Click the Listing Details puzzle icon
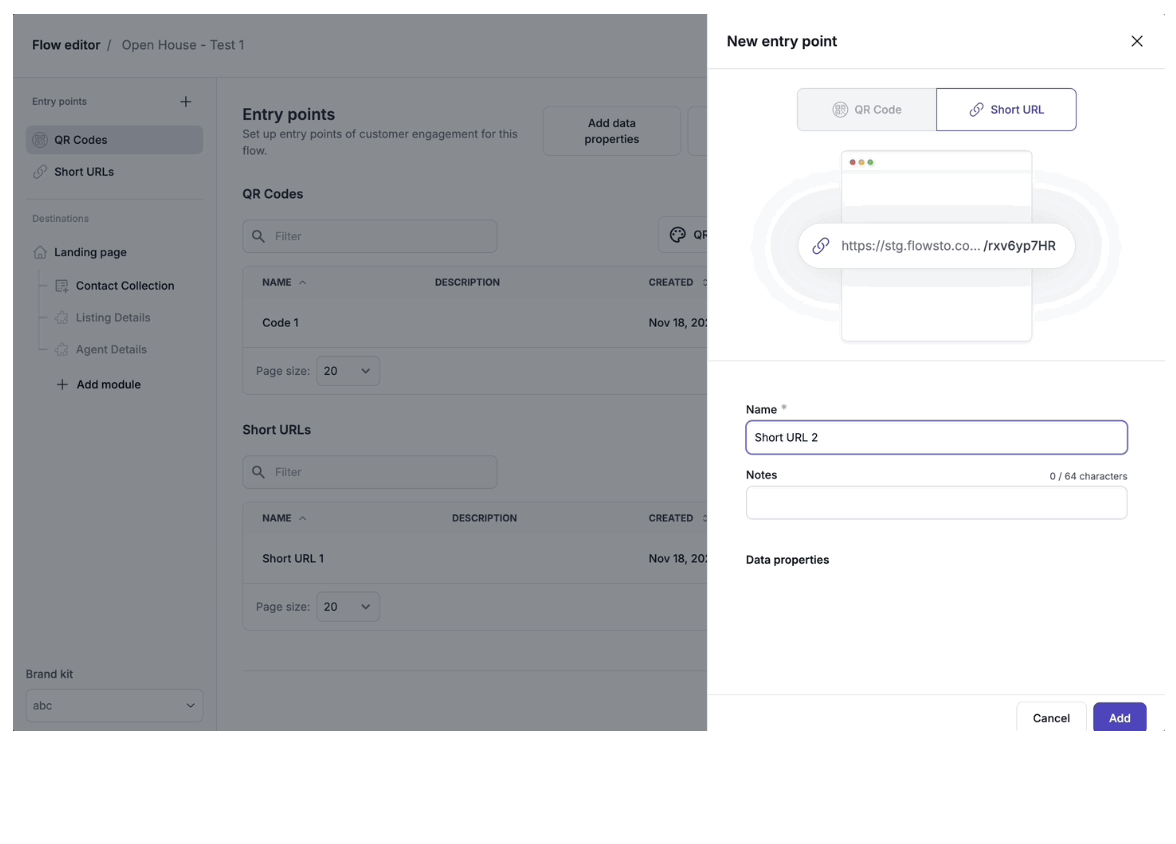Viewport: 1176px width, 844px height. [x=62, y=317]
